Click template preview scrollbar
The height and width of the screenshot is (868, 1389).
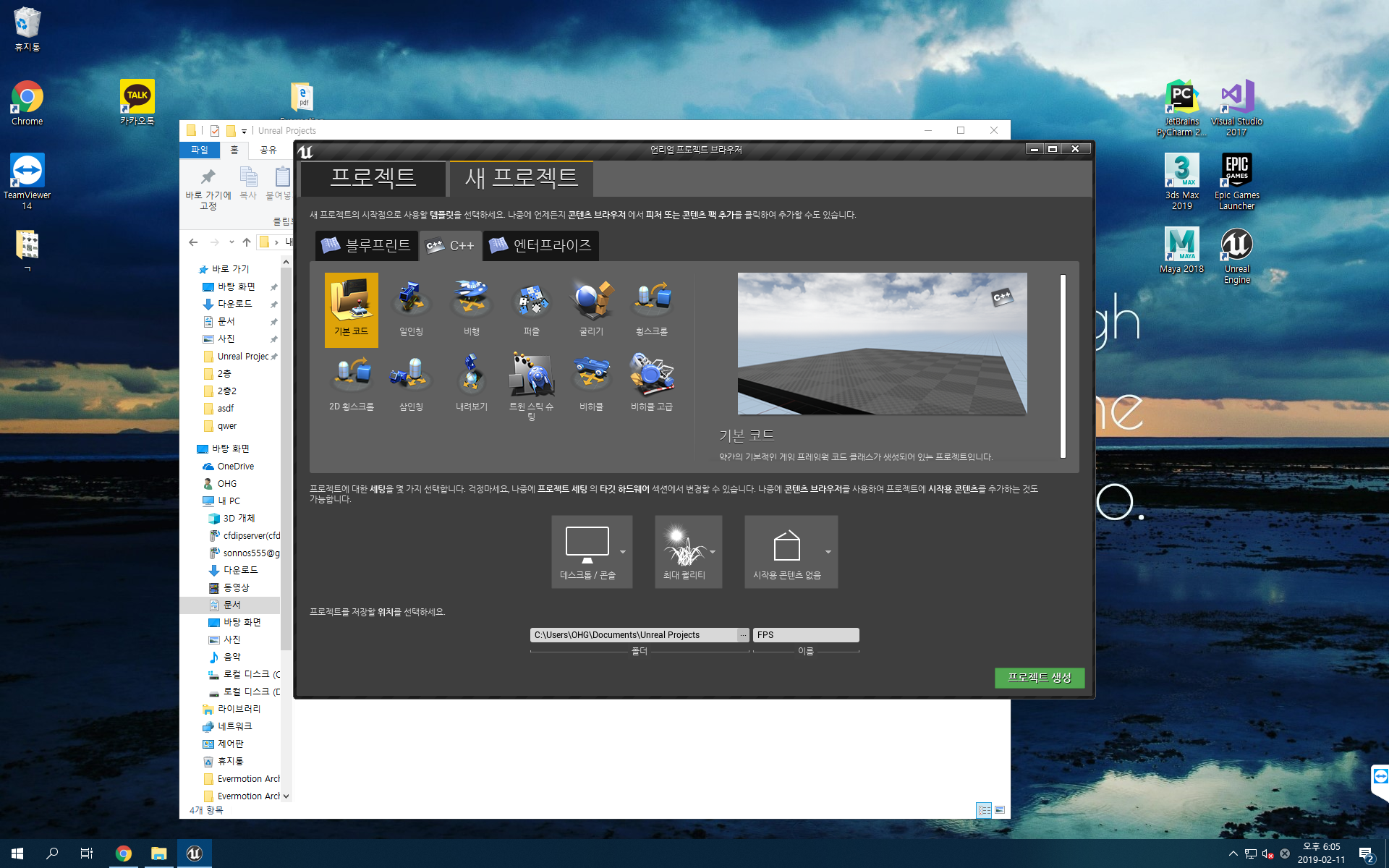pyautogui.click(x=1063, y=366)
